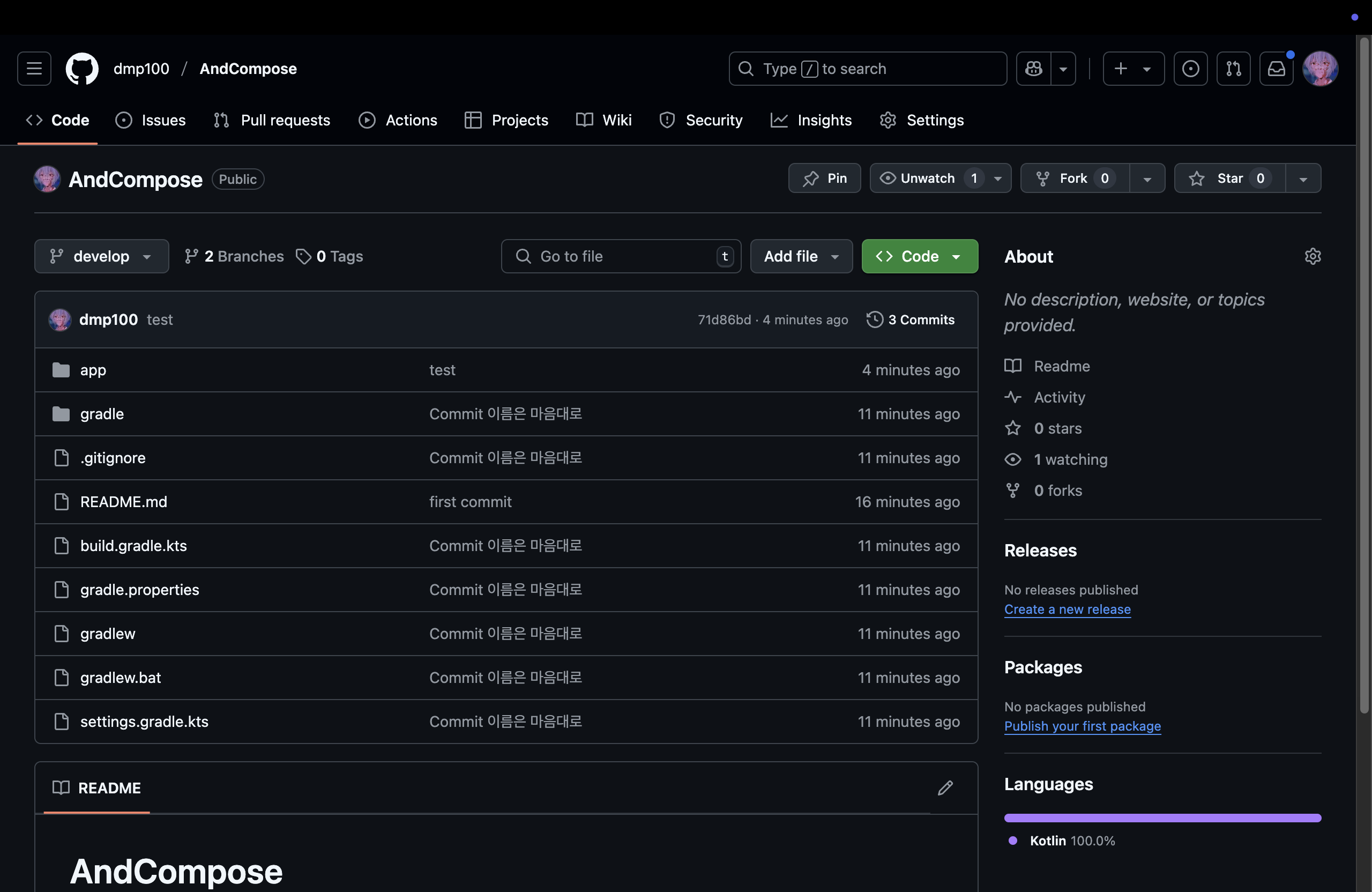
Task: Star the AndCompose repository
Action: click(1229, 178)
